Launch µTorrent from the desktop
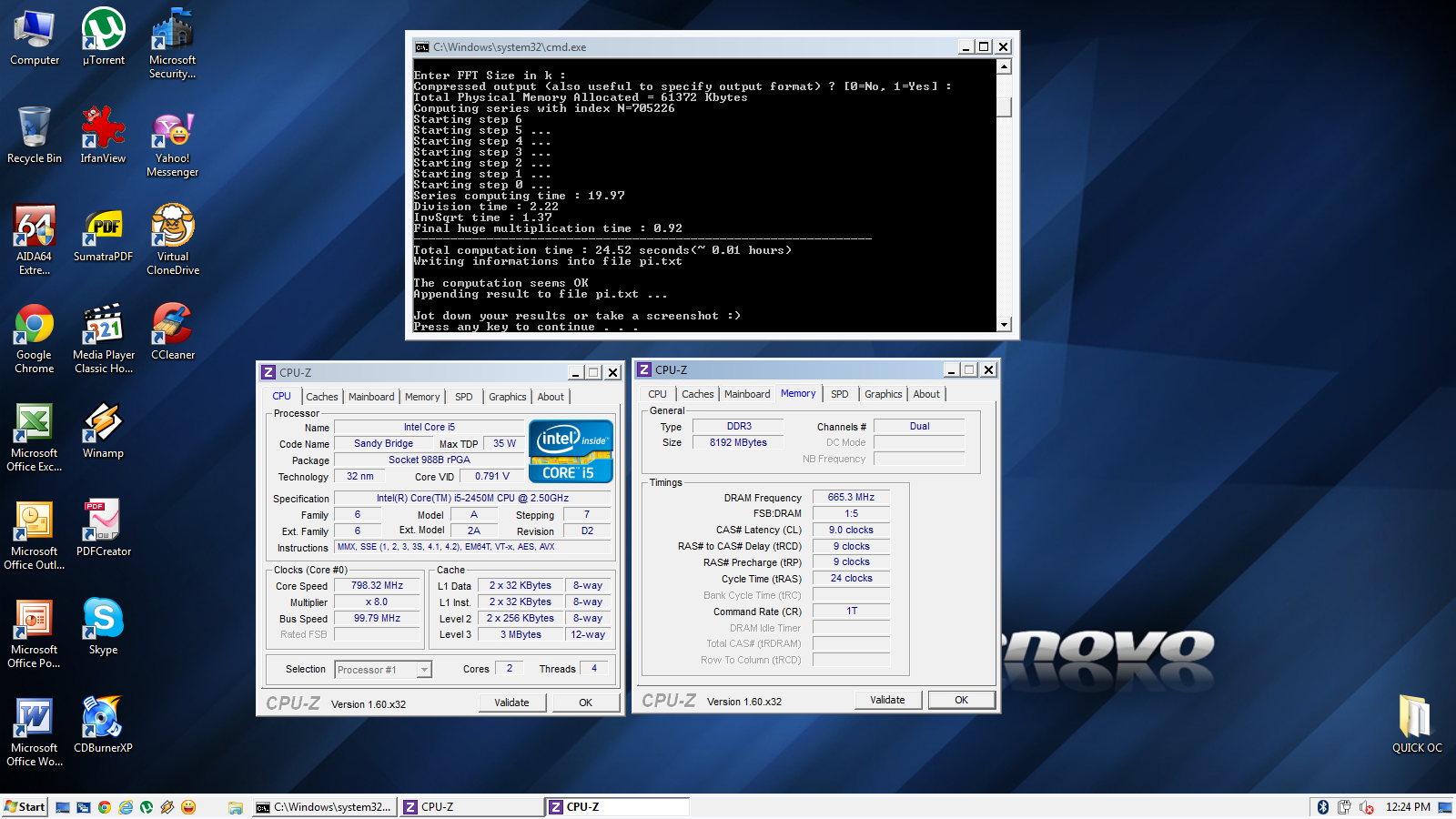Screen dimensions: 1456x819 click(x=104, y=37)
